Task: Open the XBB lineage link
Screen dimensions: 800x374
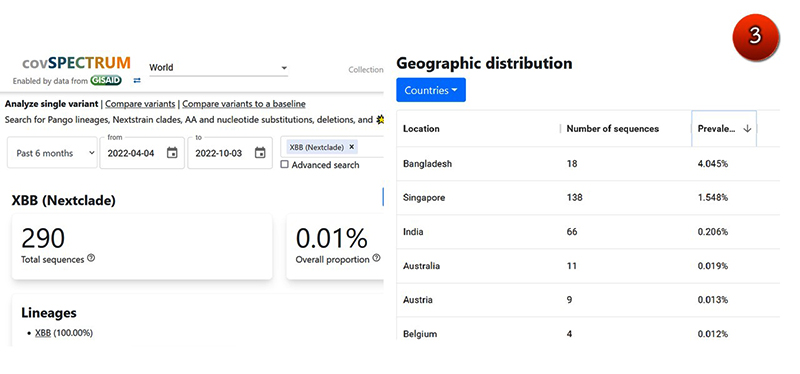Action: 43,333
